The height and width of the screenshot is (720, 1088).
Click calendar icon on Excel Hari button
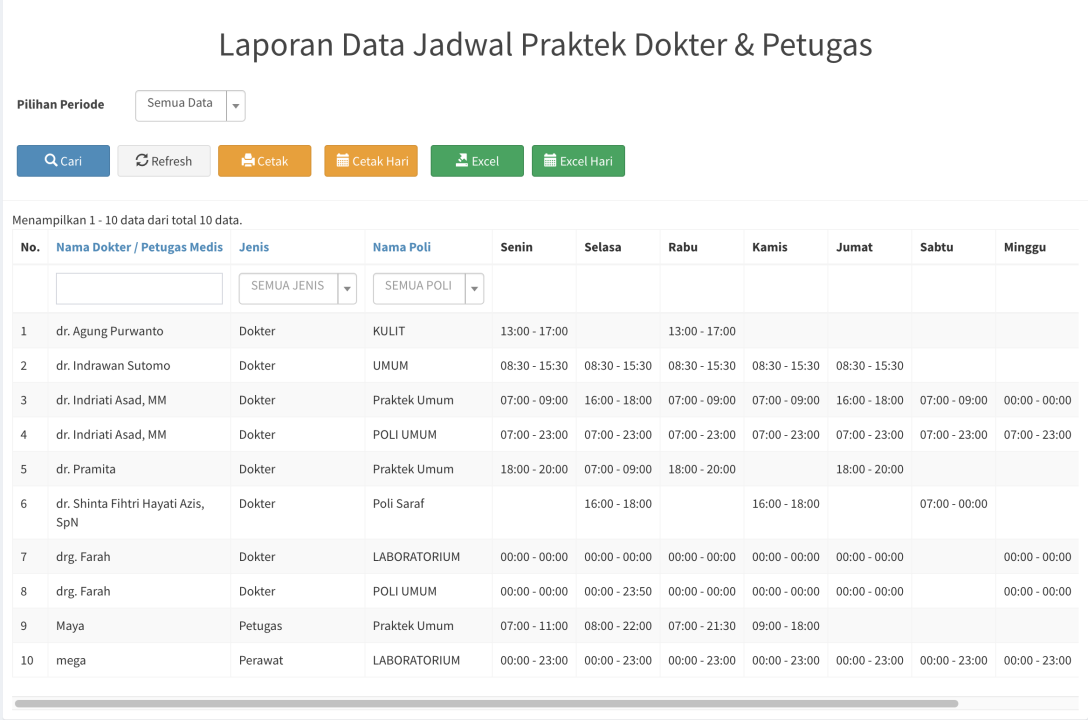[550, 161]
